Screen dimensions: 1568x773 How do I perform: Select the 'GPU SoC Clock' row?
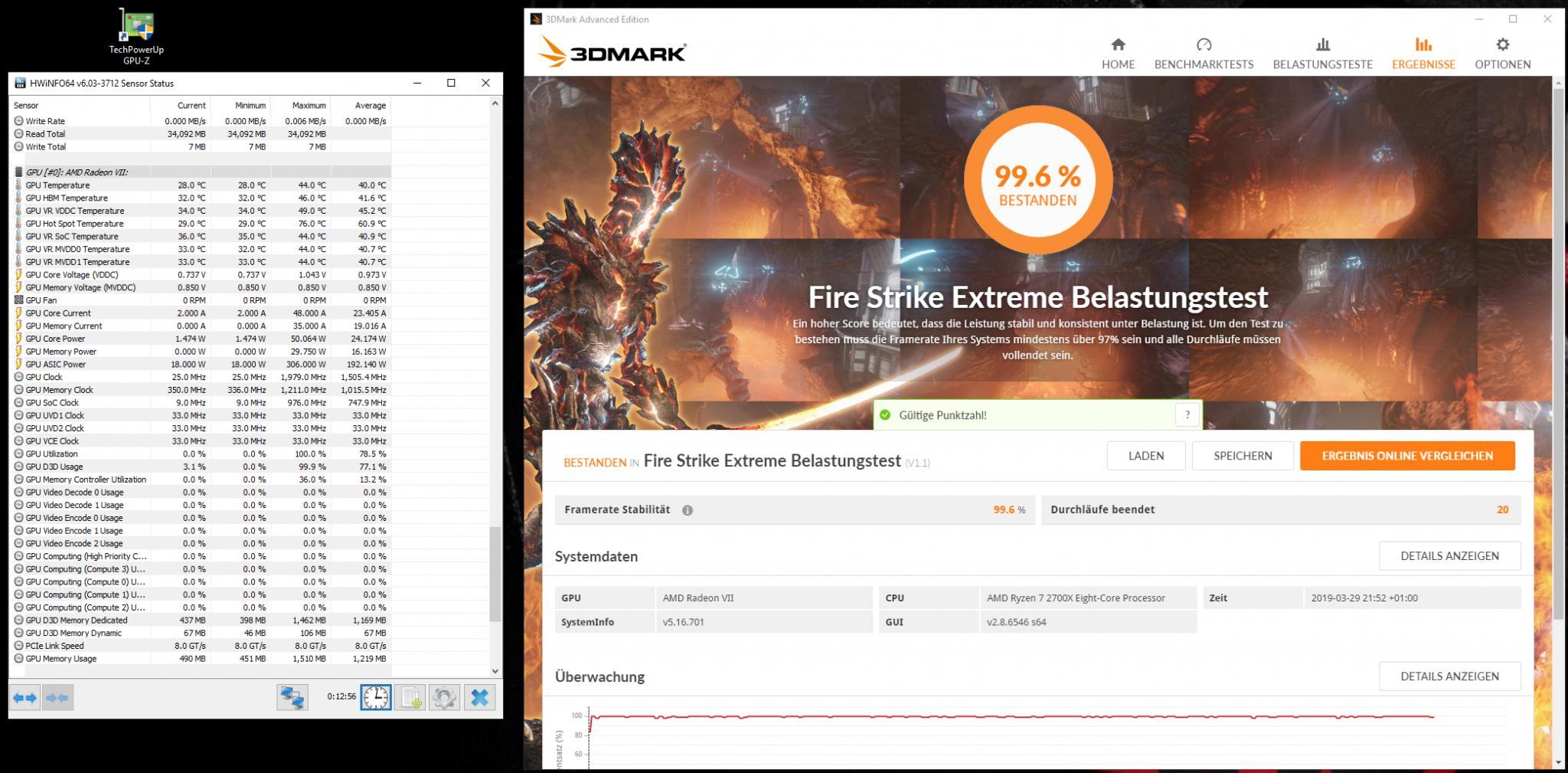click(x=201, y=402)
